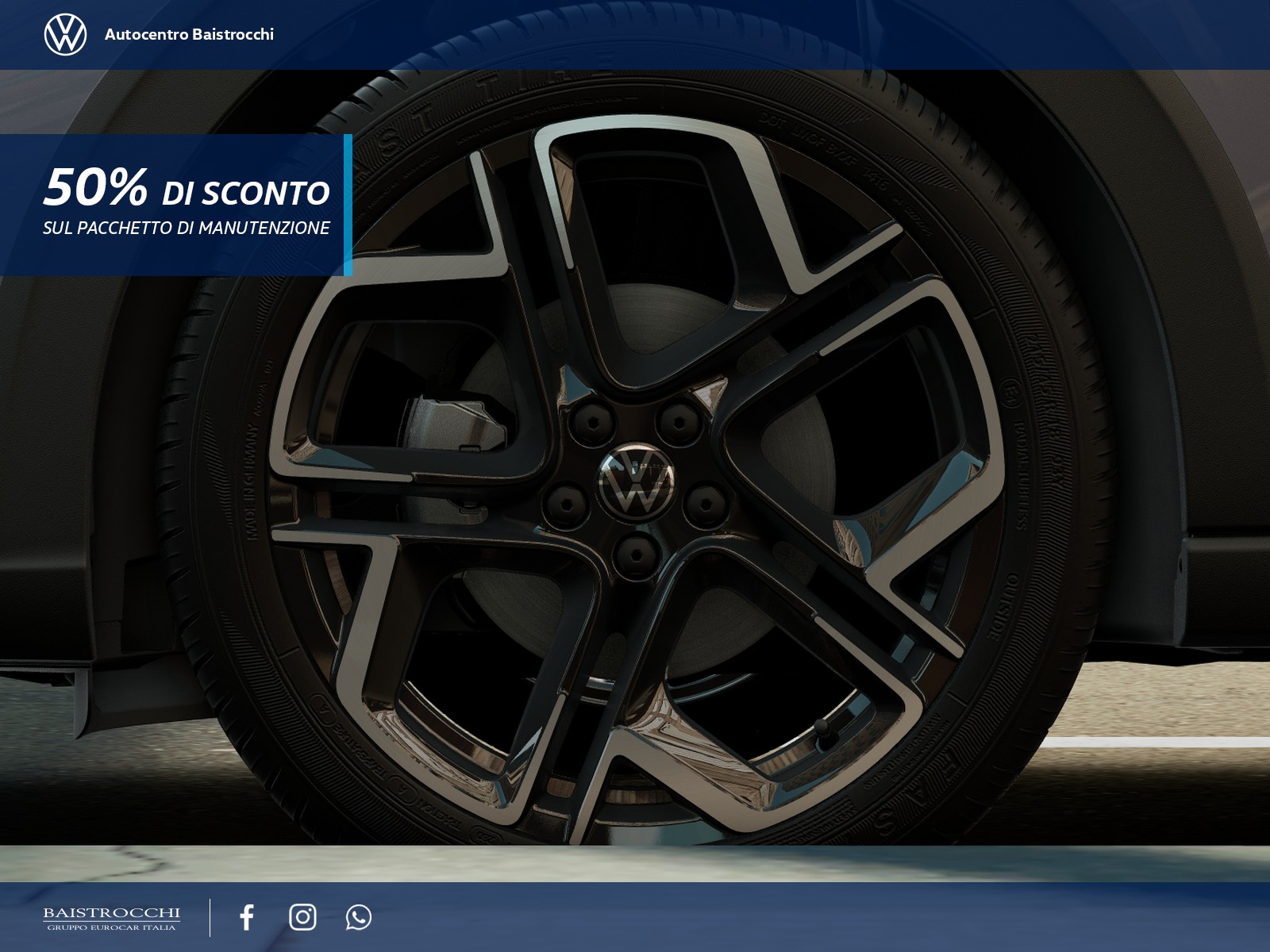1270x952 pixels.
Task: Click the SUL PACCHETTO DI MANUTENZIONE text
Action: click(187, 228)
